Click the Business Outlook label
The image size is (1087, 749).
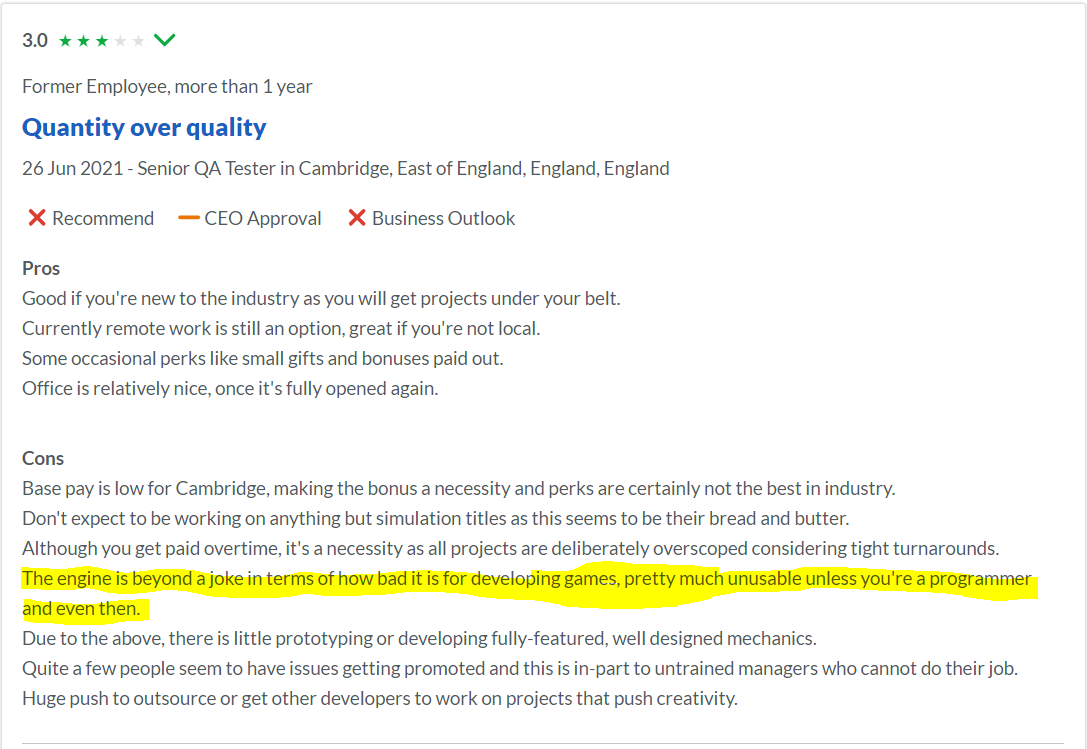tap(444, 218)
